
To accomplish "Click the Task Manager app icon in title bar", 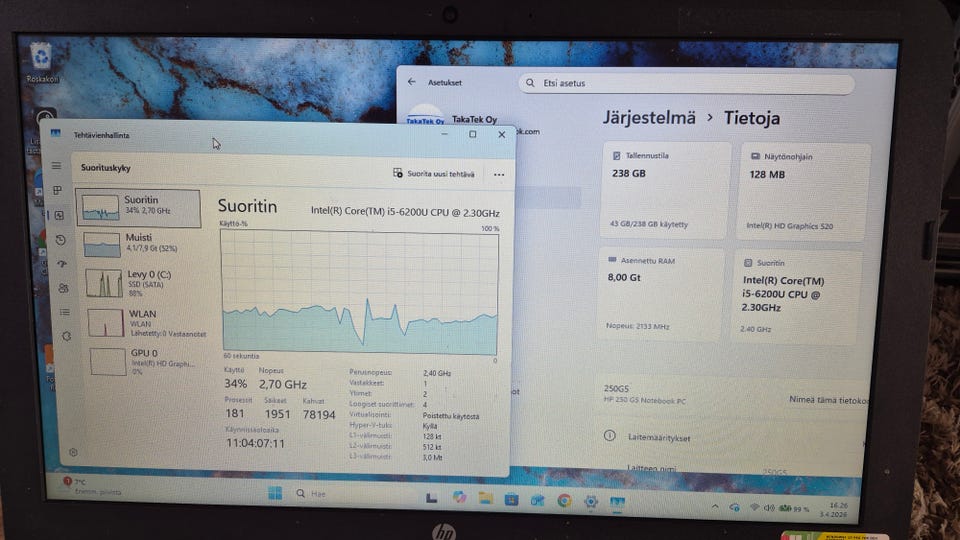I will [x=56, y=133].
